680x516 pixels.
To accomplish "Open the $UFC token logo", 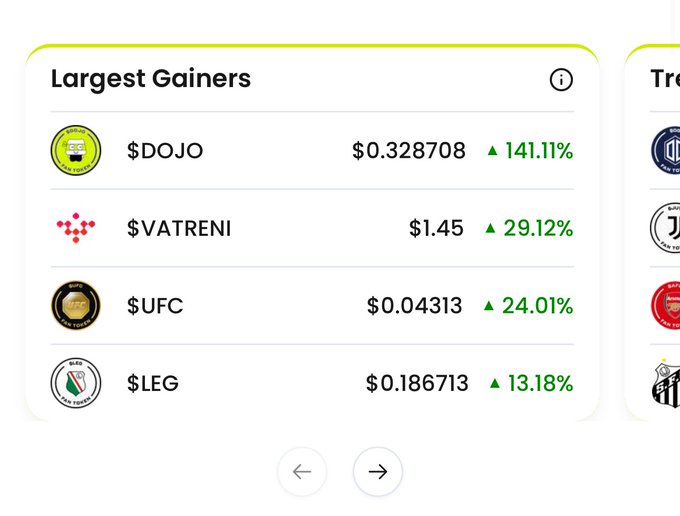I will click(76, 306).
